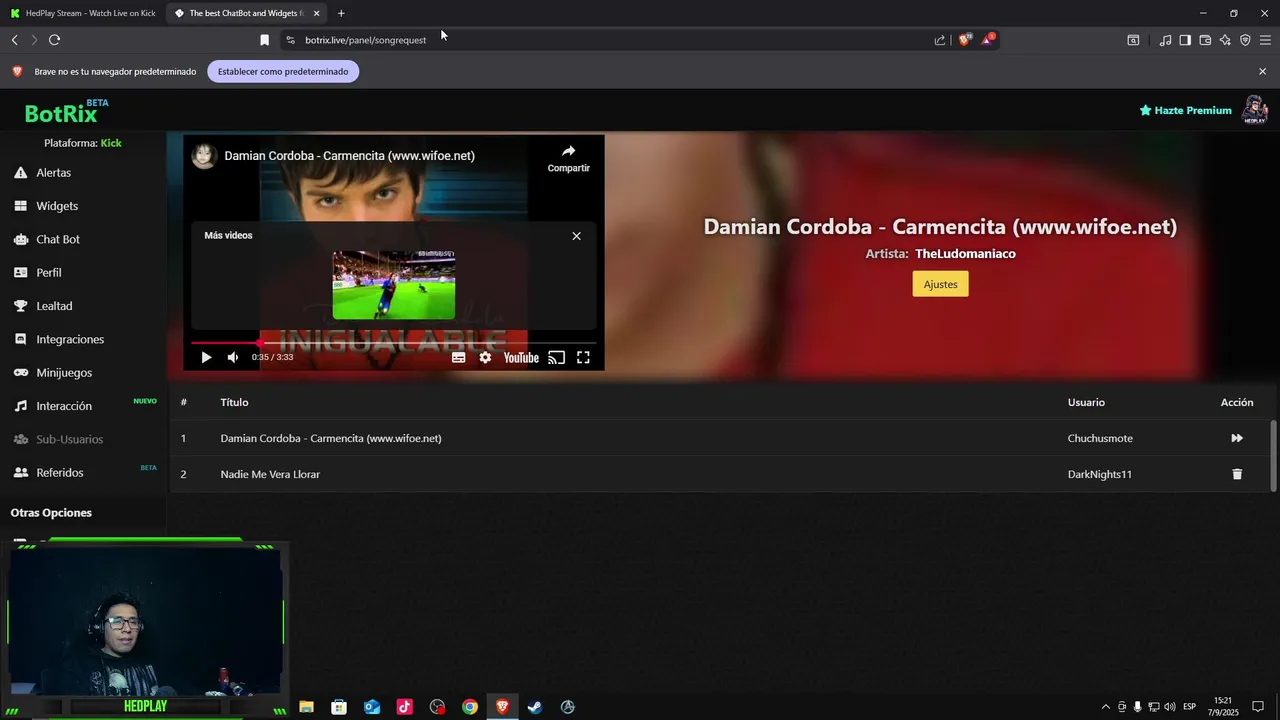Viewport: 1280px width, 720px height.
Task: Click the YouTube channel avatar
Action: 205,156
